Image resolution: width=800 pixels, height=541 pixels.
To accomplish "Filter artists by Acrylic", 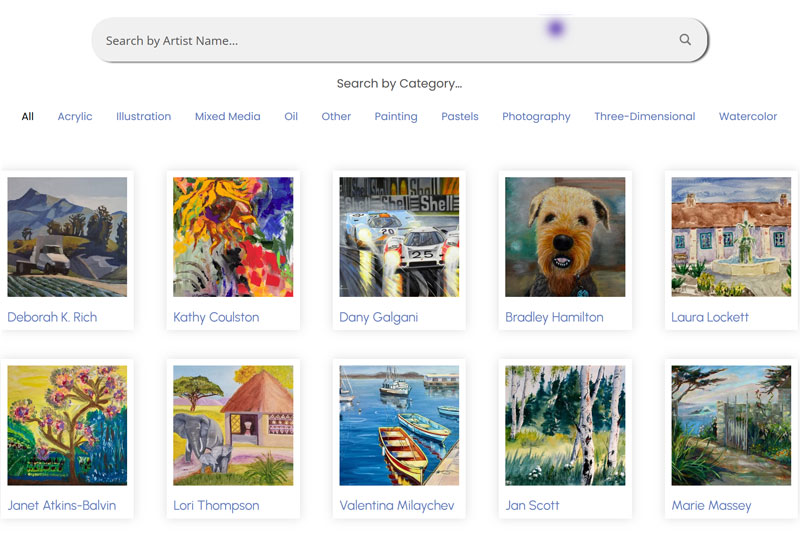I will (x=75, y=116).
